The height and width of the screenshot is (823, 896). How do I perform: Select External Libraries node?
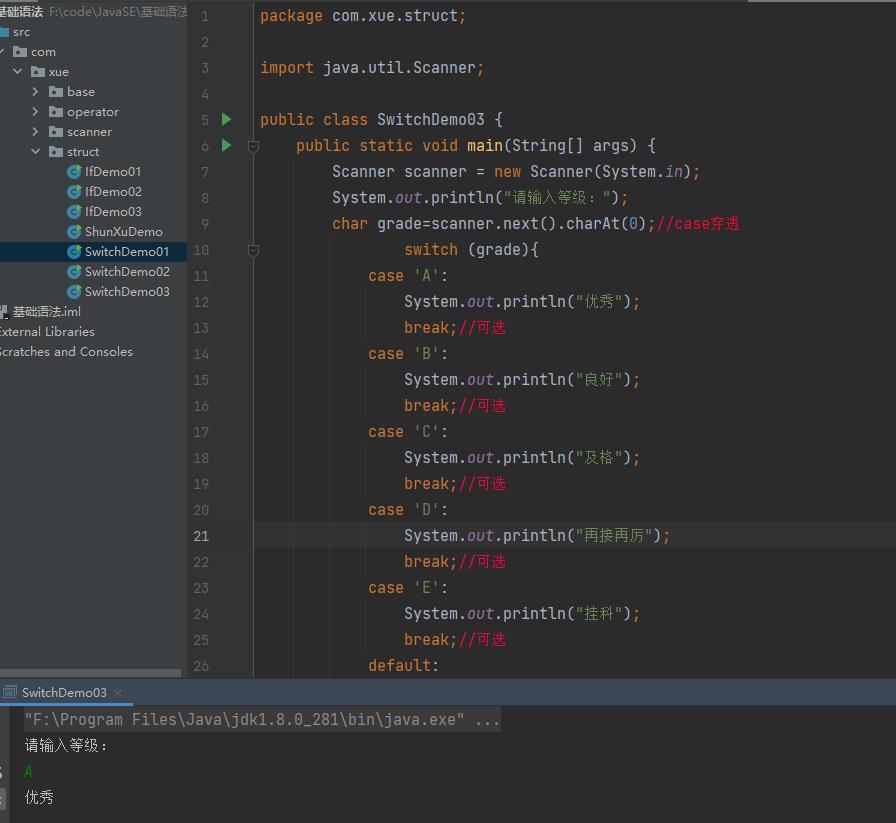pos(47,331)
